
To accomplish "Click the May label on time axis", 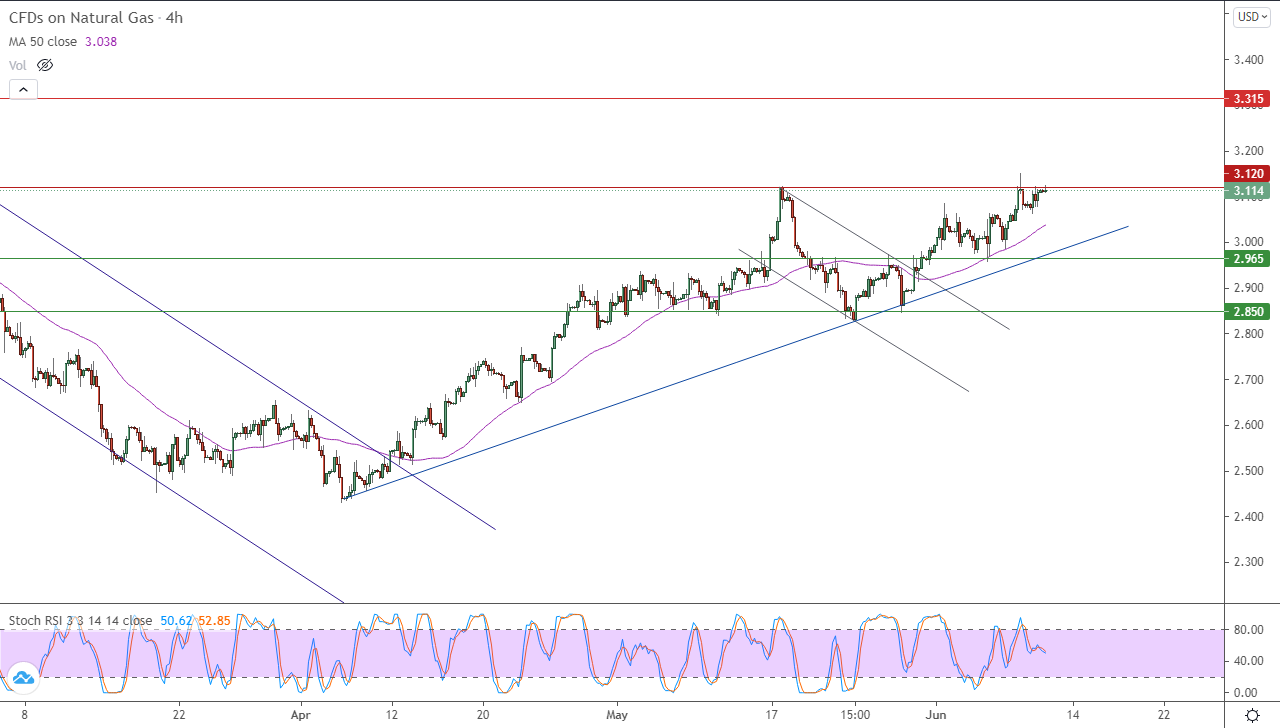I will click(617, 715).
